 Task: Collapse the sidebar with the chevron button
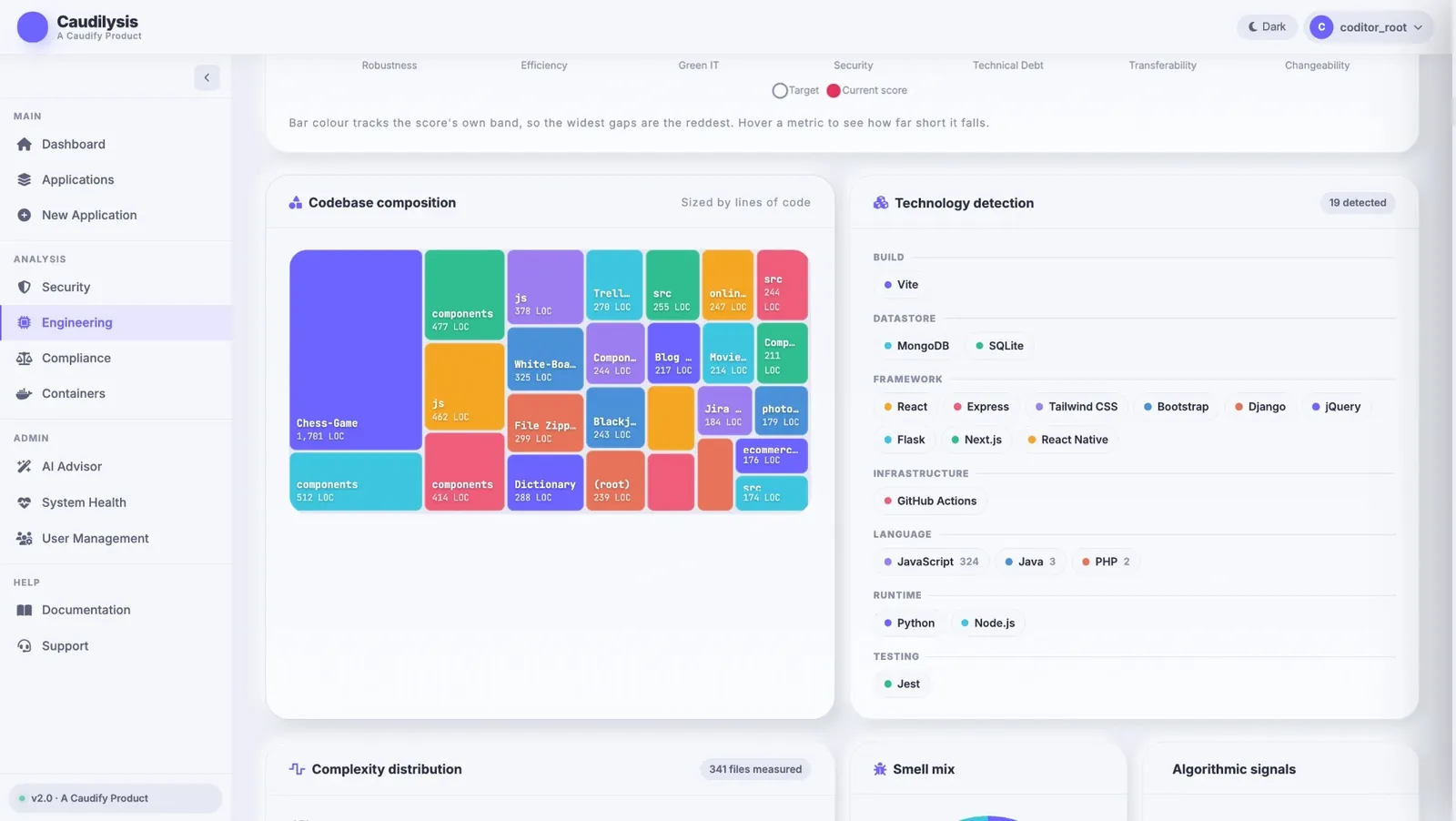[207, 77]
